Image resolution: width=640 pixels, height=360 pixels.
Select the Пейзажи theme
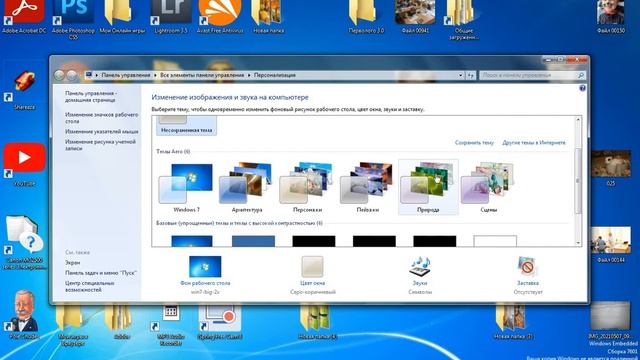[367, 187]
